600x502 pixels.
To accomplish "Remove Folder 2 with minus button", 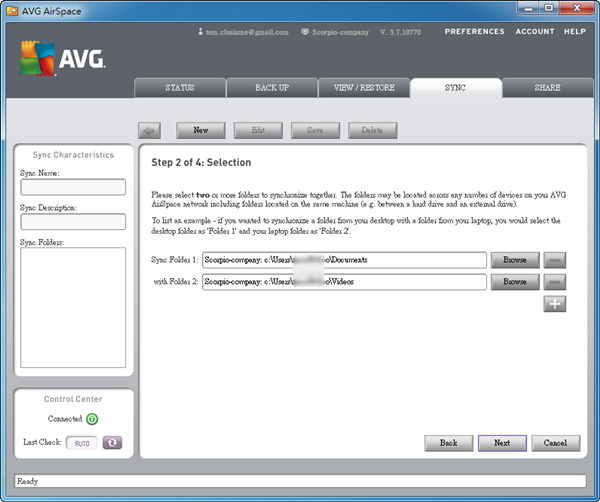I will coord(554,282).
